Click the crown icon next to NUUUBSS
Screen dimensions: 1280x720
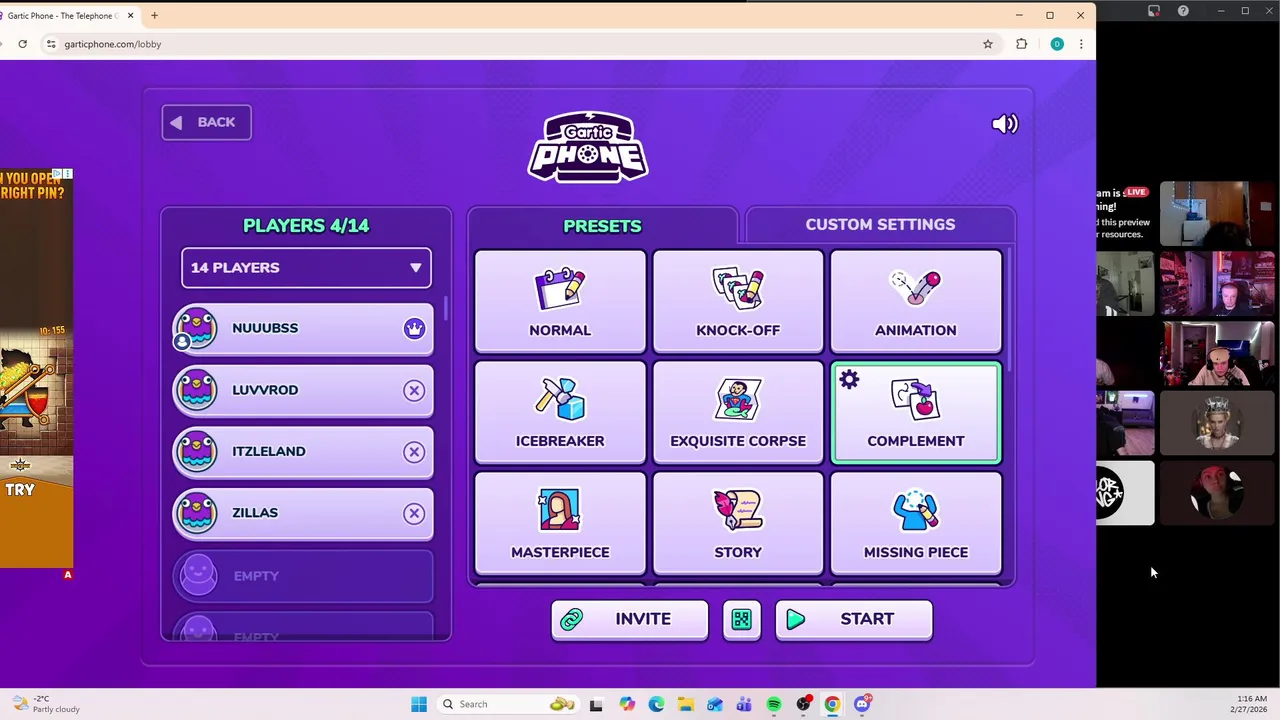pyautogui.click(x=414, y=329)
